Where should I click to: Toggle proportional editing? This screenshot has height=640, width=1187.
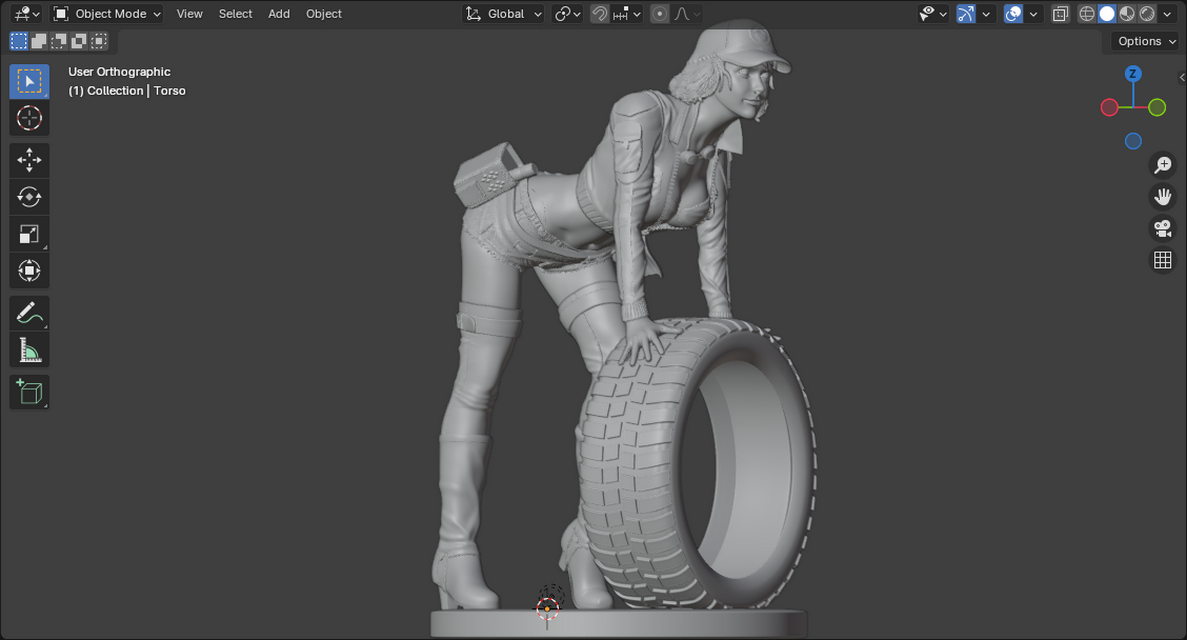tap(659, 14)
